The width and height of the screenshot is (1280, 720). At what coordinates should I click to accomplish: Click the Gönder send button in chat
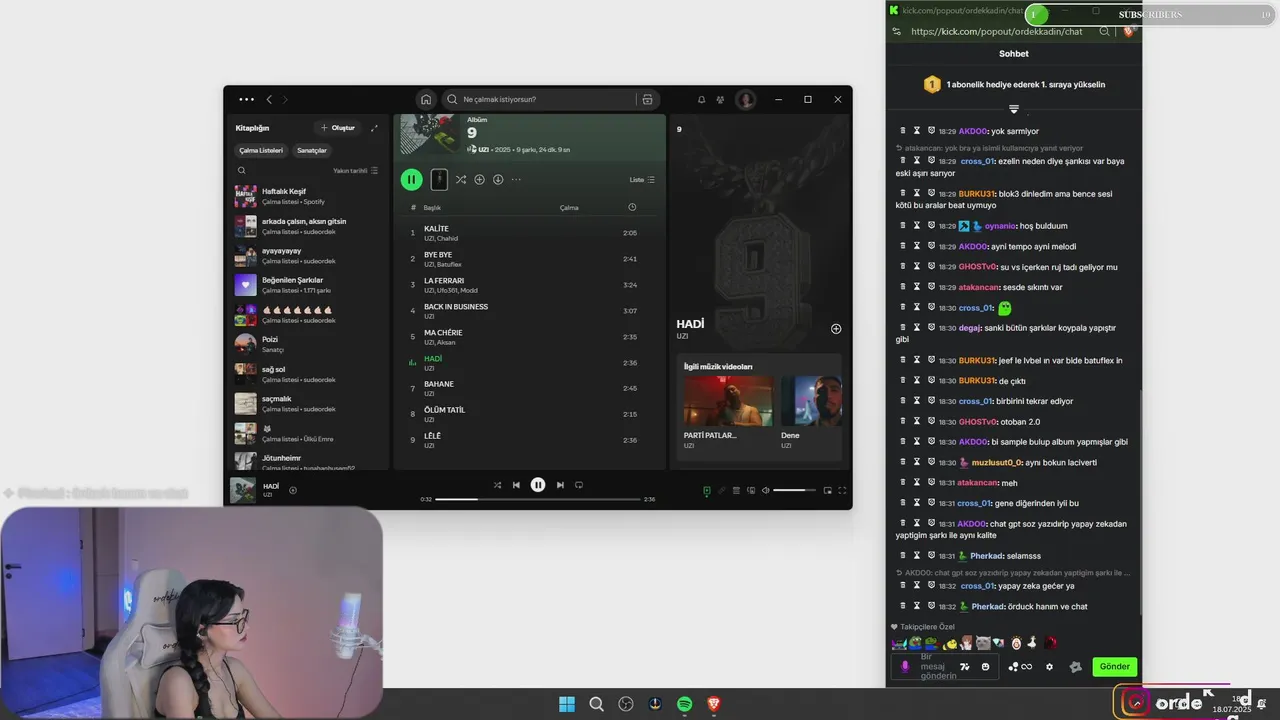tap(1114, 667)
